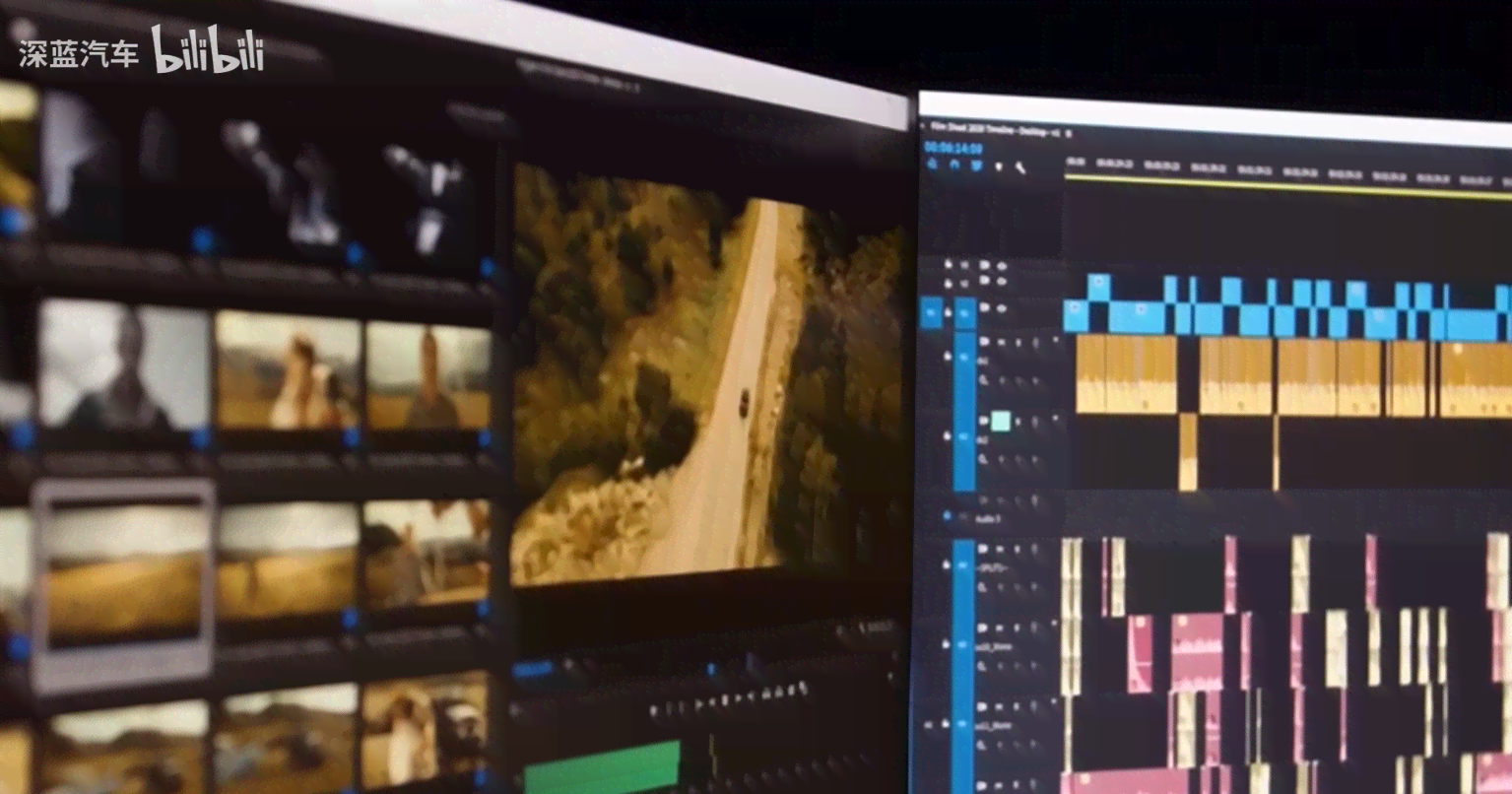The width and height of the screenshot is (1512, 794).
Task: Mute the first orange audio track
Action: 1001,342
